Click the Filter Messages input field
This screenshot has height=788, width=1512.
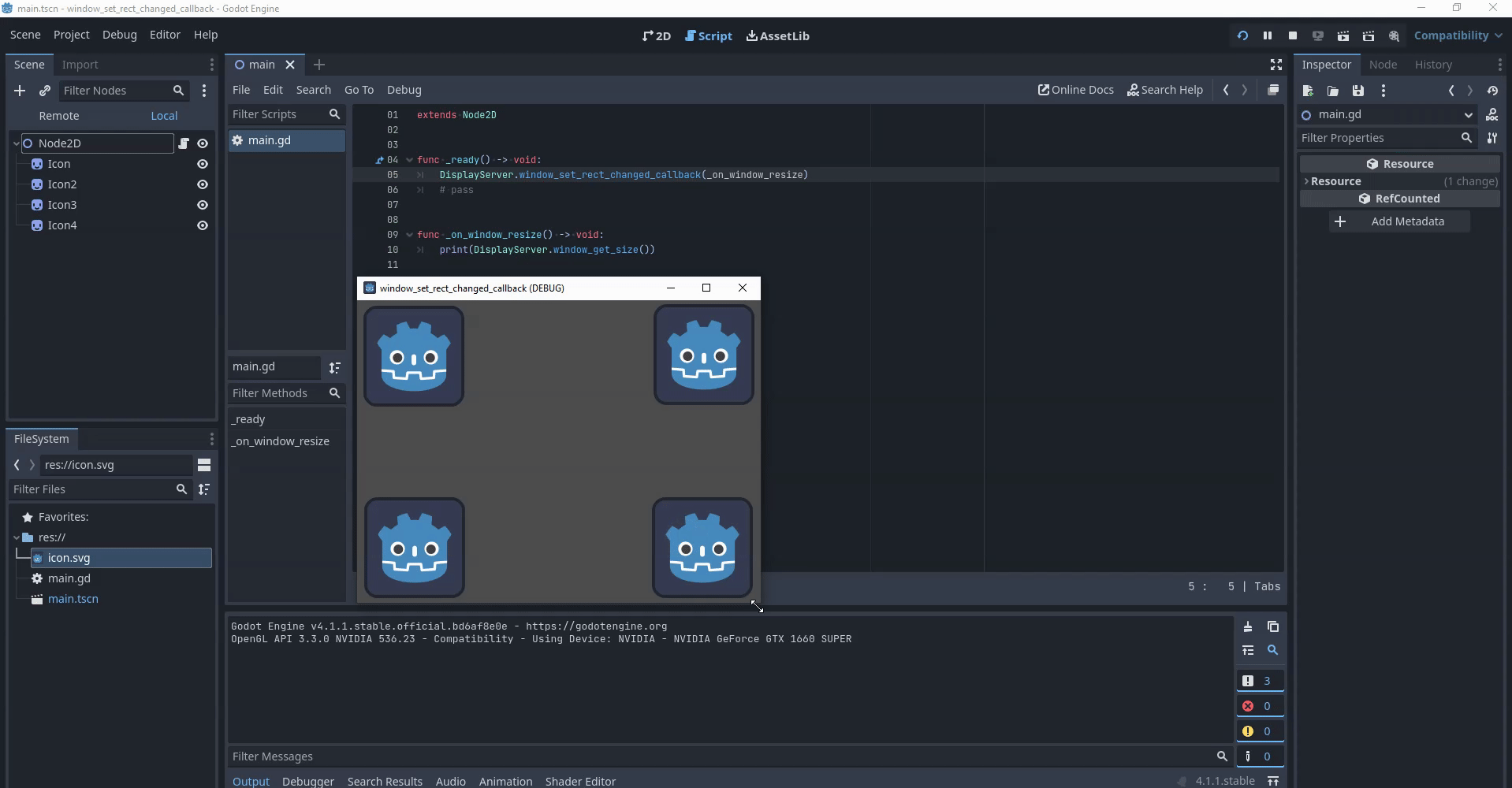tap(552, 756)
